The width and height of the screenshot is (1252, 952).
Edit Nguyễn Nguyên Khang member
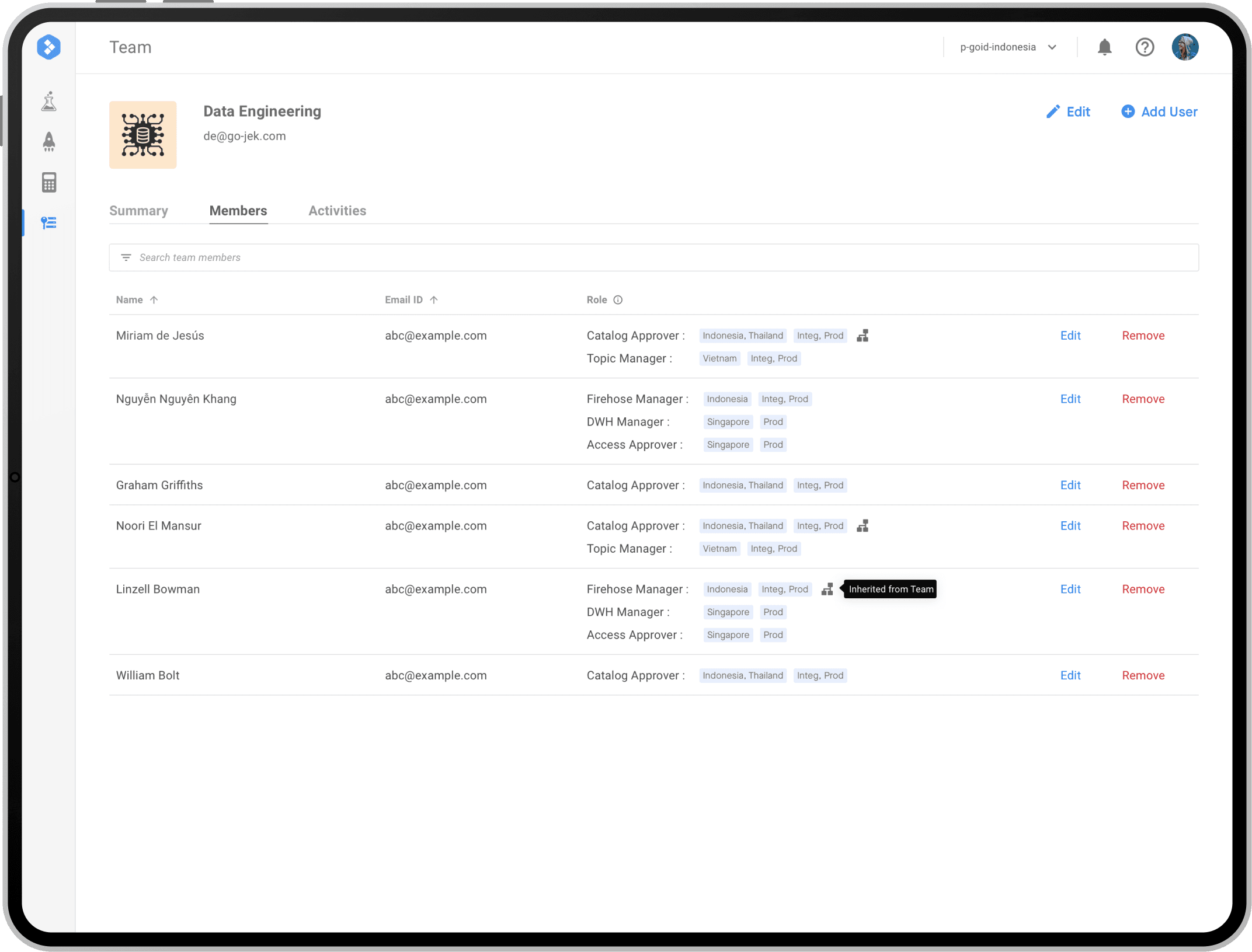click(1070, 399)
